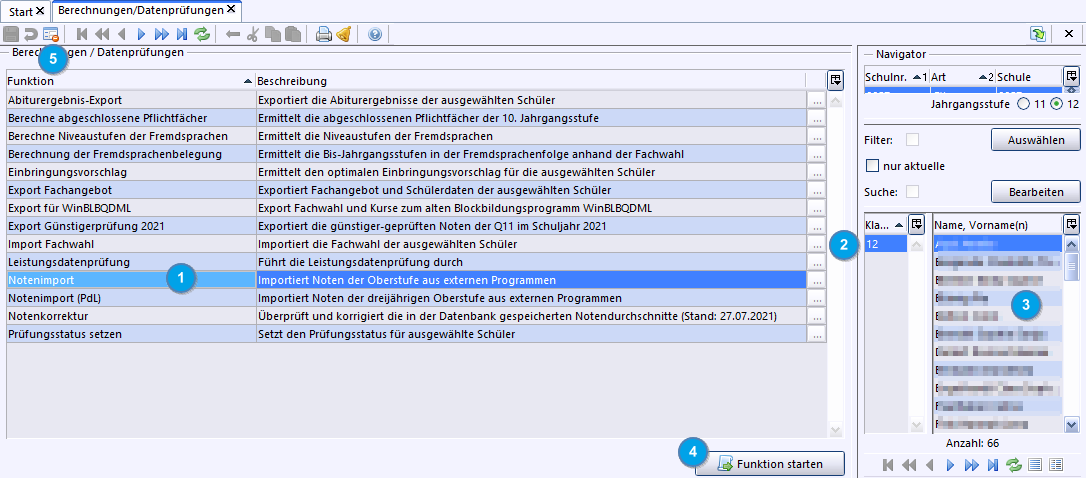This screenshot has height=478, width=1086.
Task: Go to previous record in main toolbar
Action: click(x=122, y=34)
